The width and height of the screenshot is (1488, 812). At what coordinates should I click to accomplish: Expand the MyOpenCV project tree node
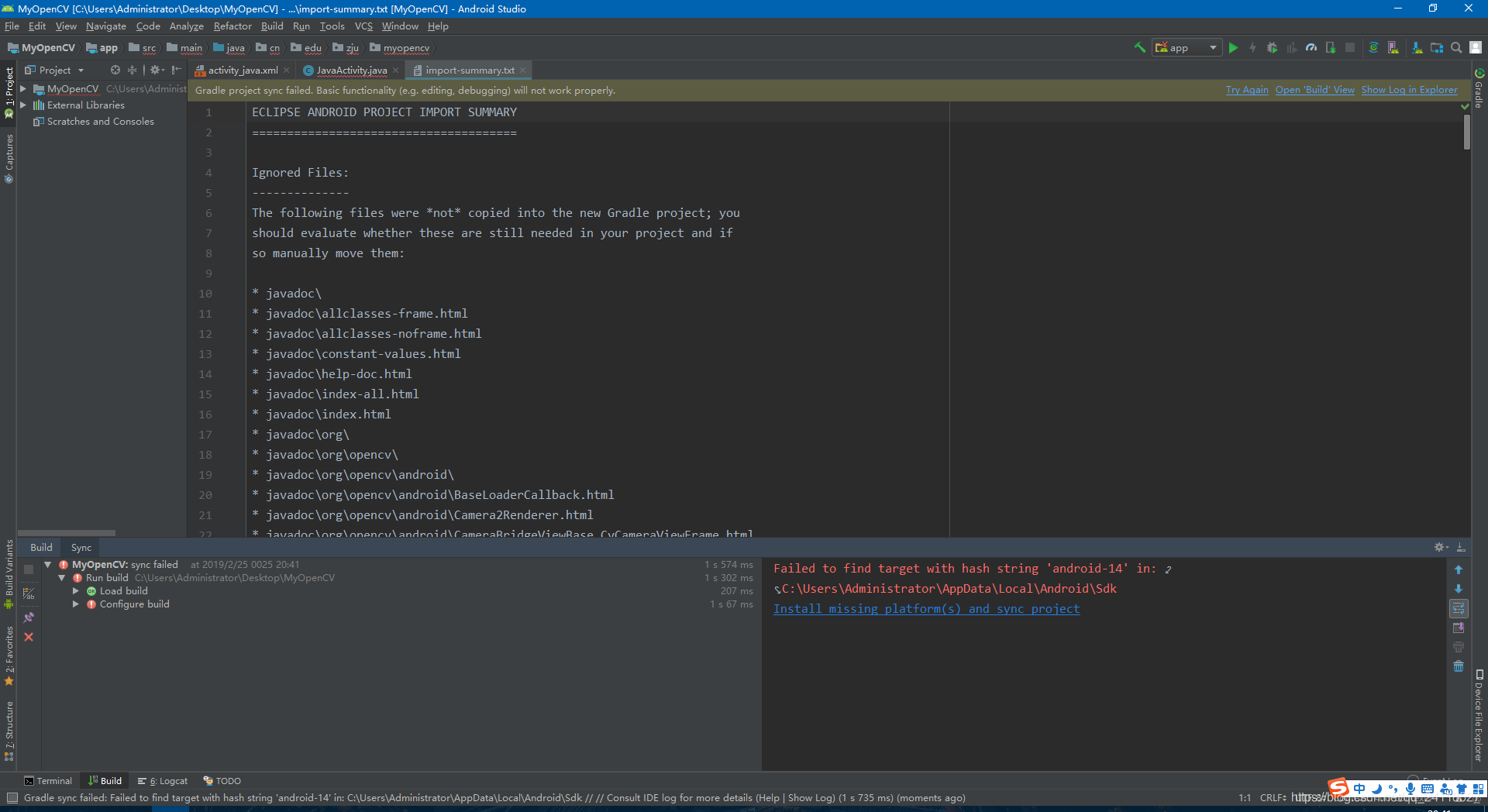coord(23,89)
